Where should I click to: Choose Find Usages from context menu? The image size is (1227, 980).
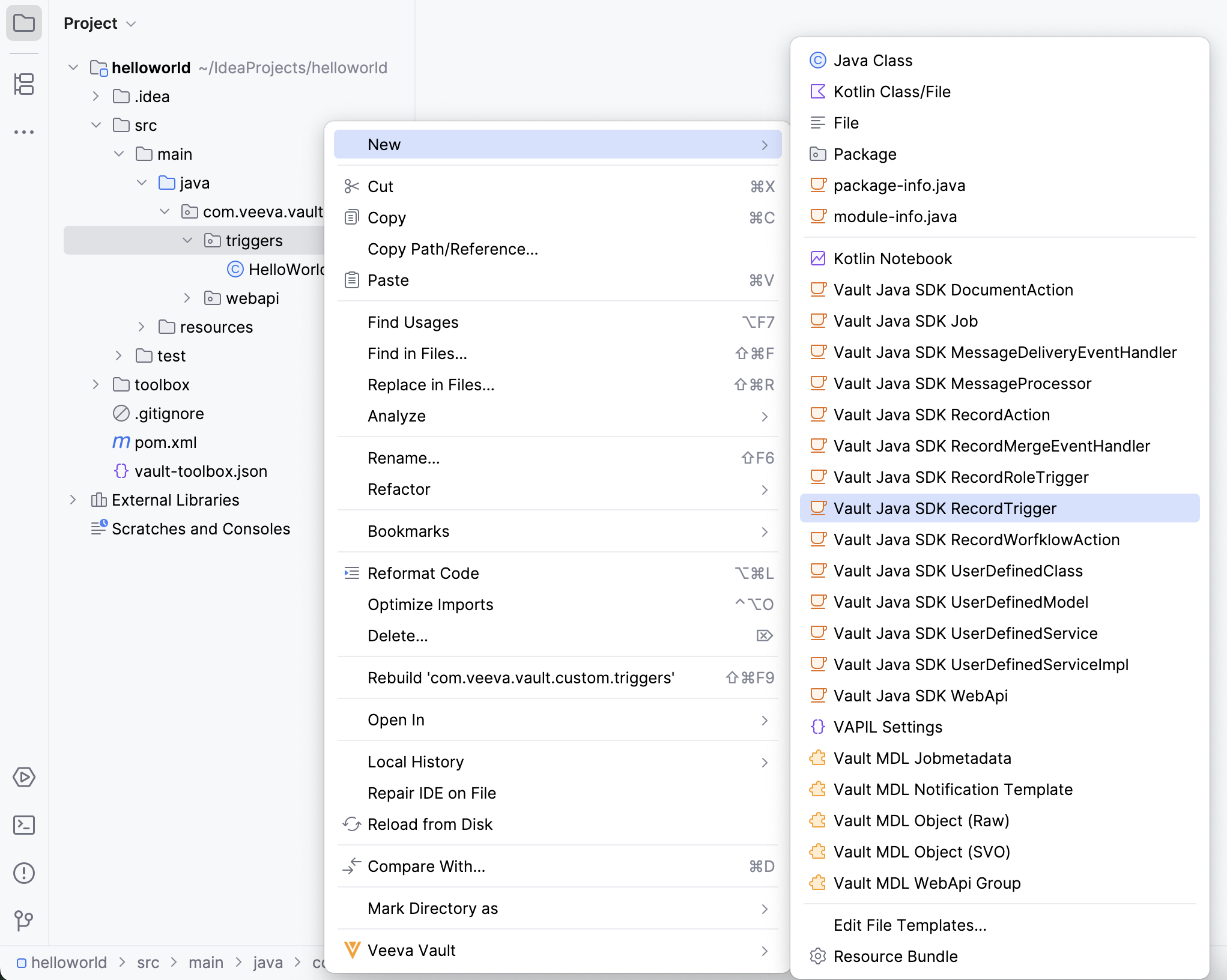[557, 322]
